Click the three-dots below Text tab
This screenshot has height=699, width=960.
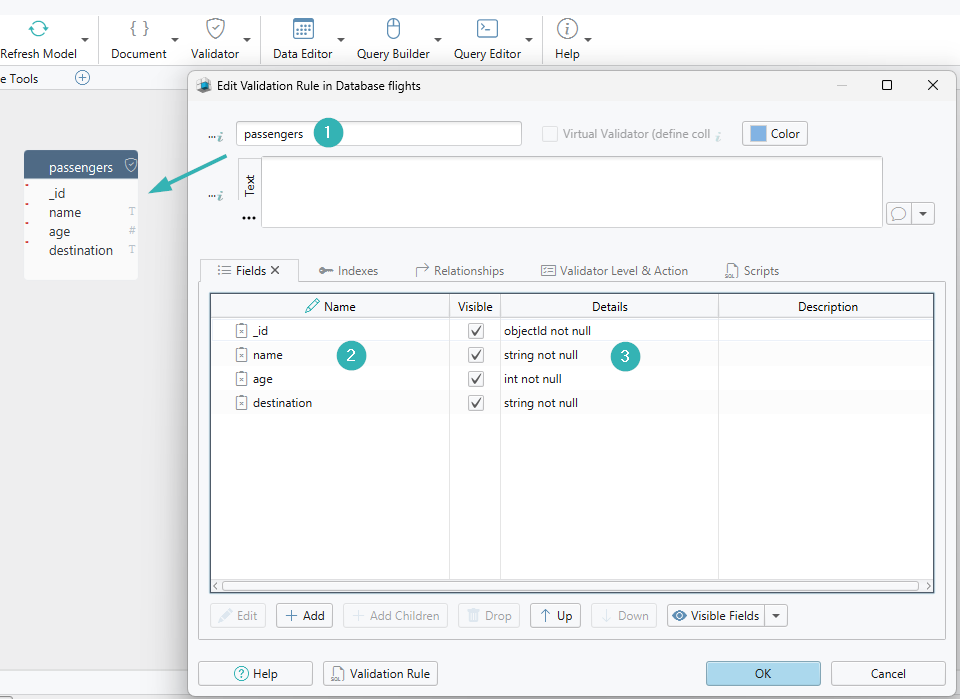[249, 218]
